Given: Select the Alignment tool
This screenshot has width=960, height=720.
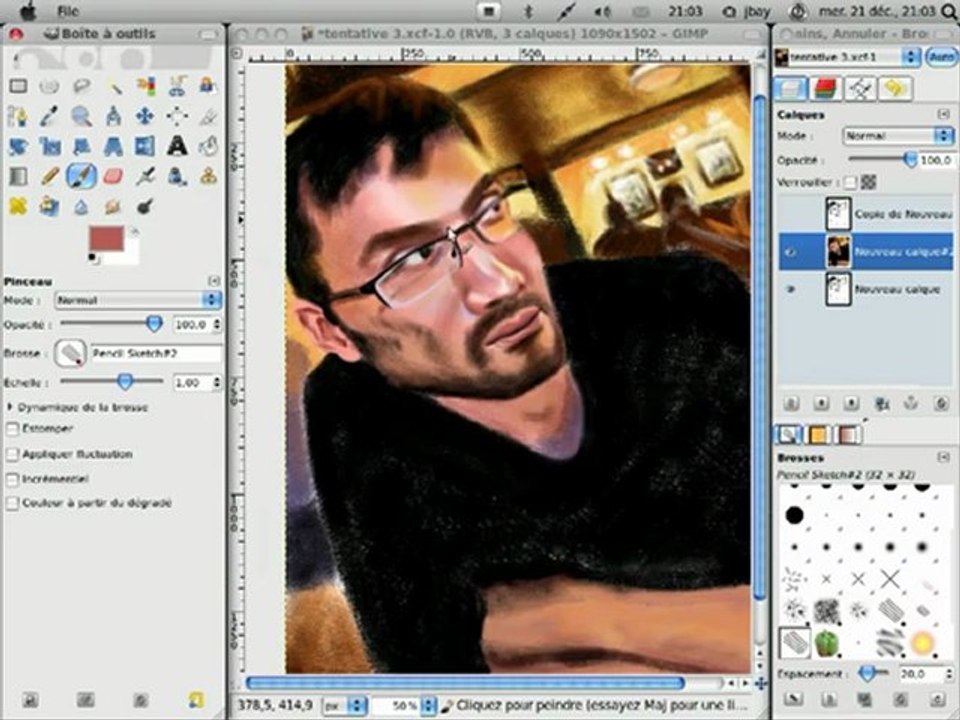Looking at the screenshot, I should coord(178,116).
